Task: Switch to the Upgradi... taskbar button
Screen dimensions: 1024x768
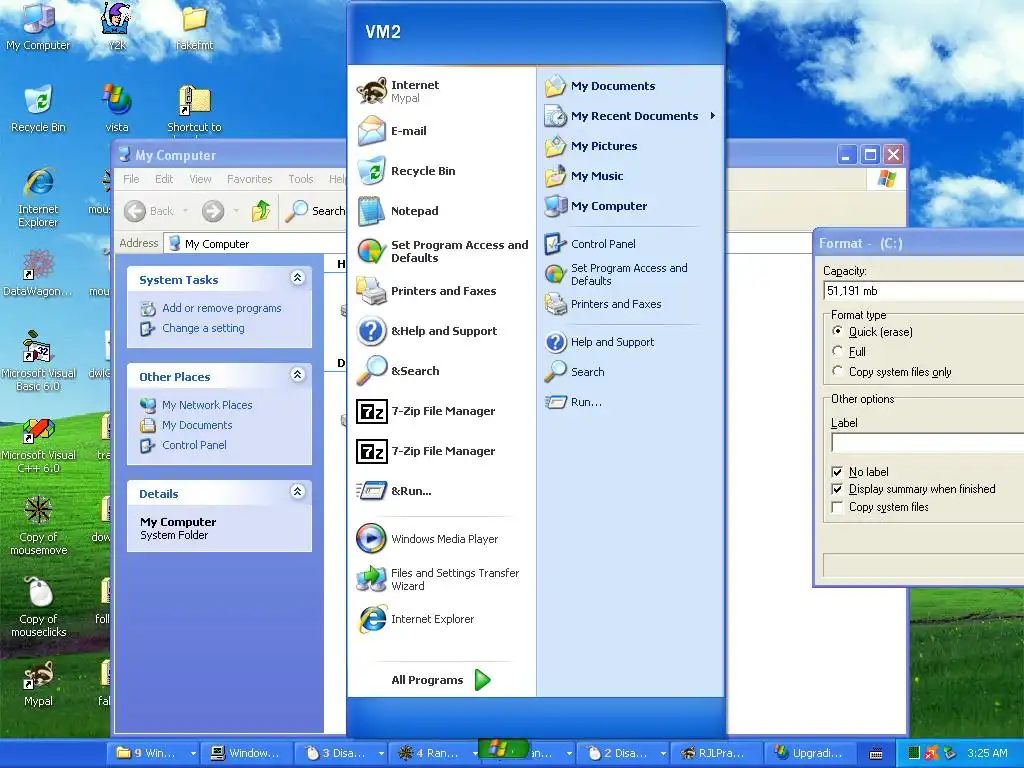Action: [808, 753]
